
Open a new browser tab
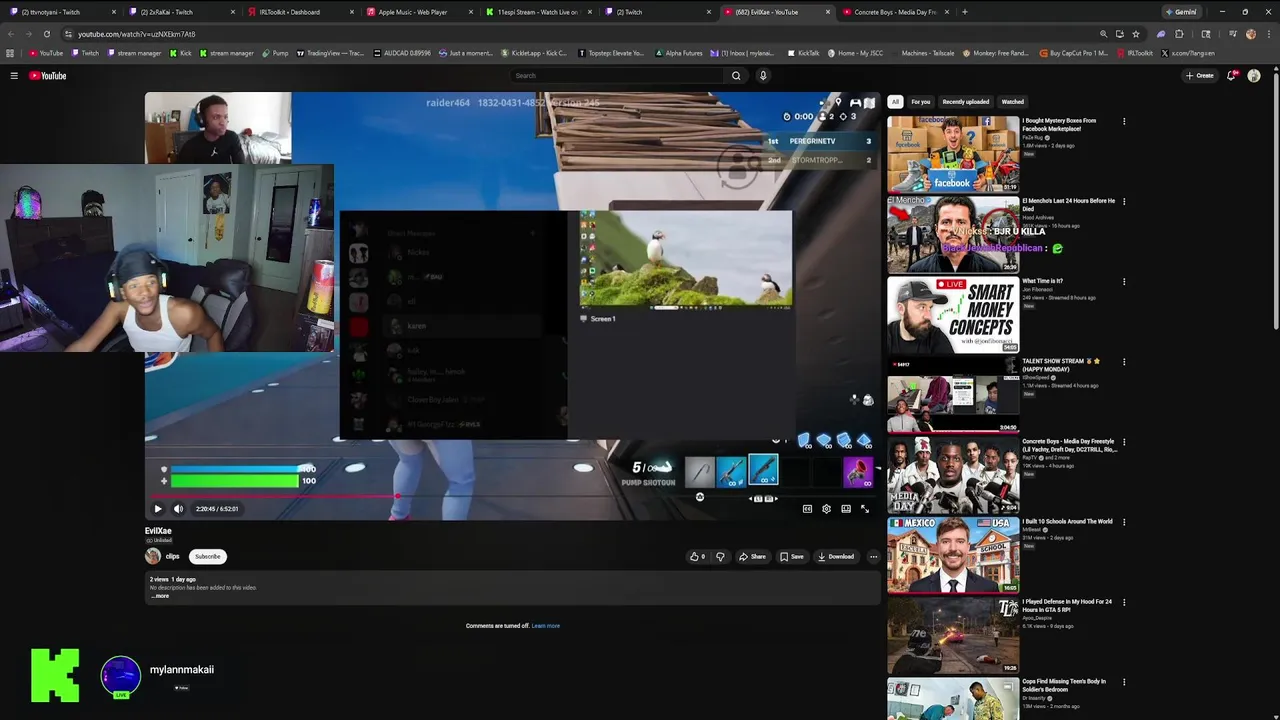pyautogui.click(x=964, y=12)
